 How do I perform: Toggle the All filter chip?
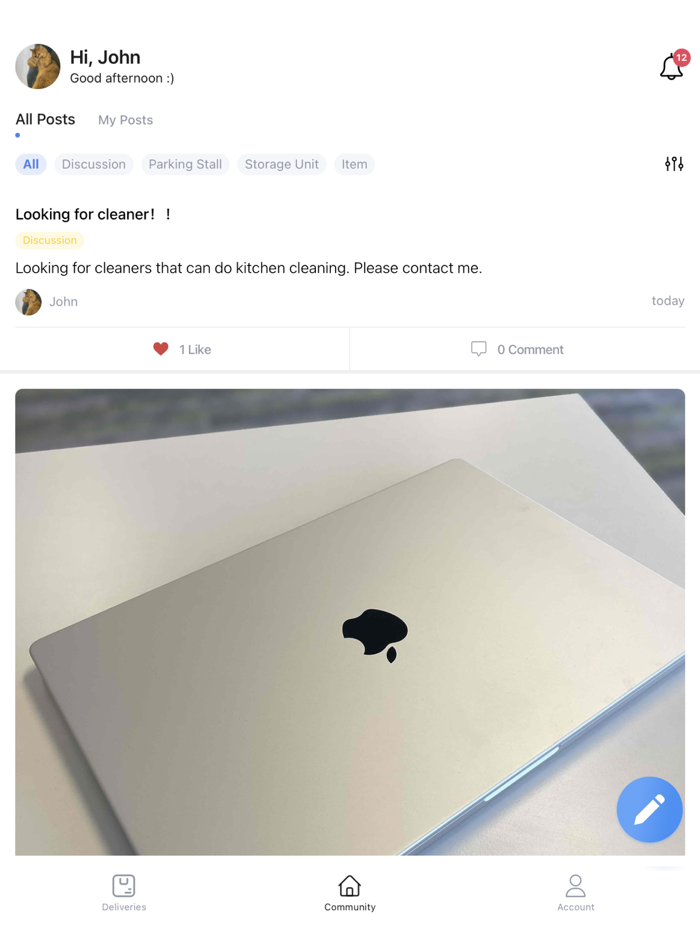coord(31,164)
